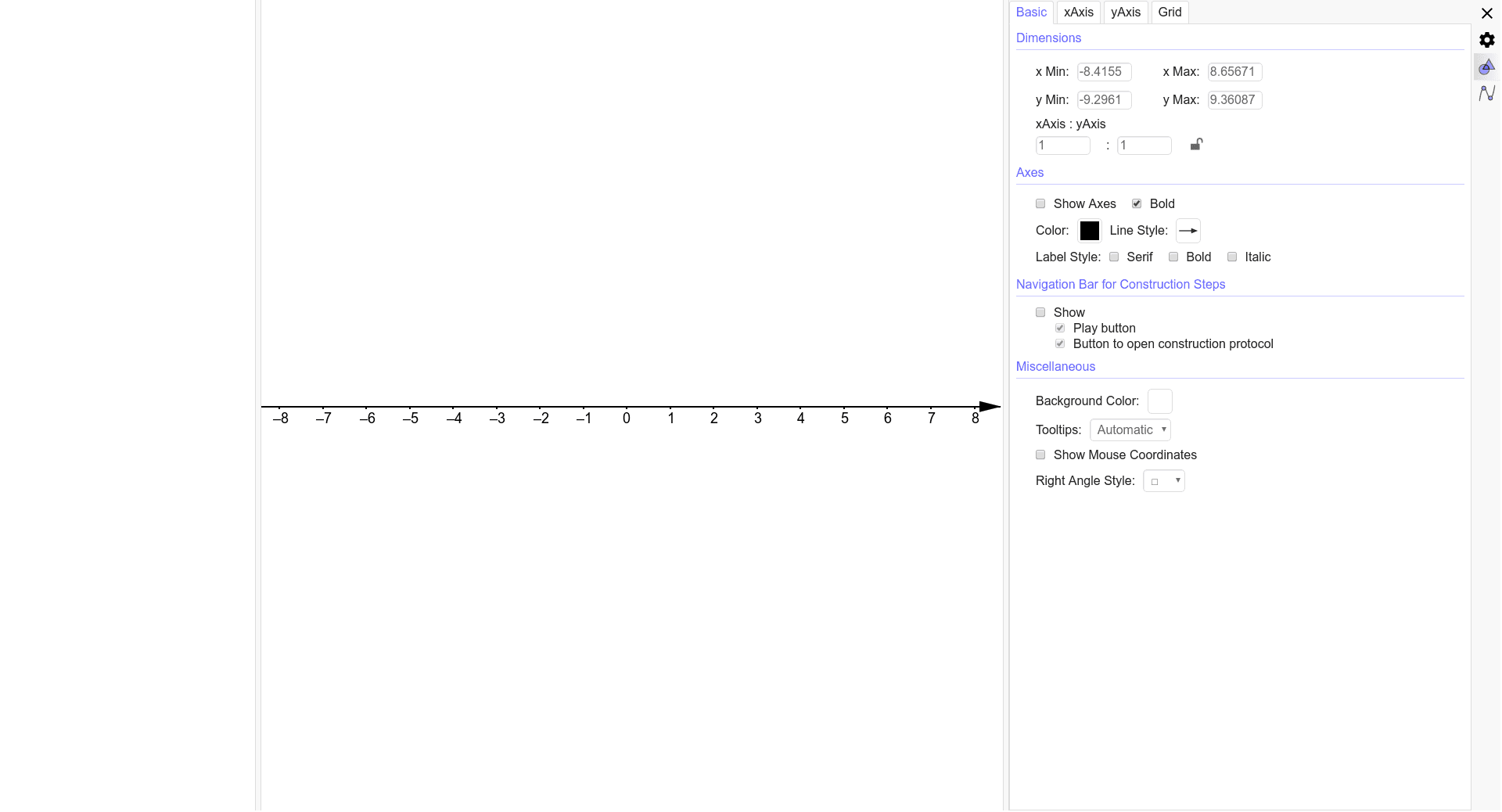
Task: Check the Serif label style option
Action: pyautogui.click(x=1114, y=257)
